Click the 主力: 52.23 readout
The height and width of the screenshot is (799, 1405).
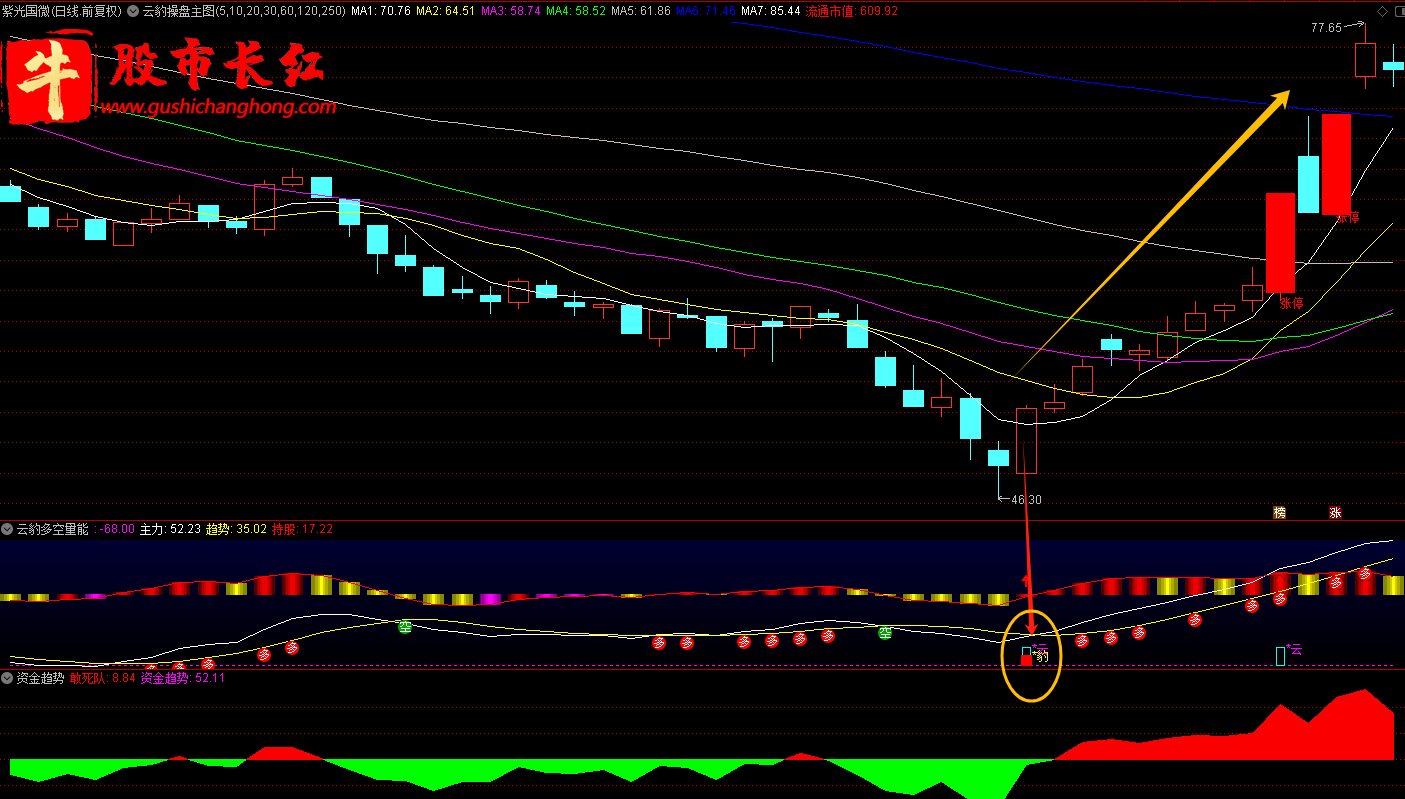pos(170,529)
